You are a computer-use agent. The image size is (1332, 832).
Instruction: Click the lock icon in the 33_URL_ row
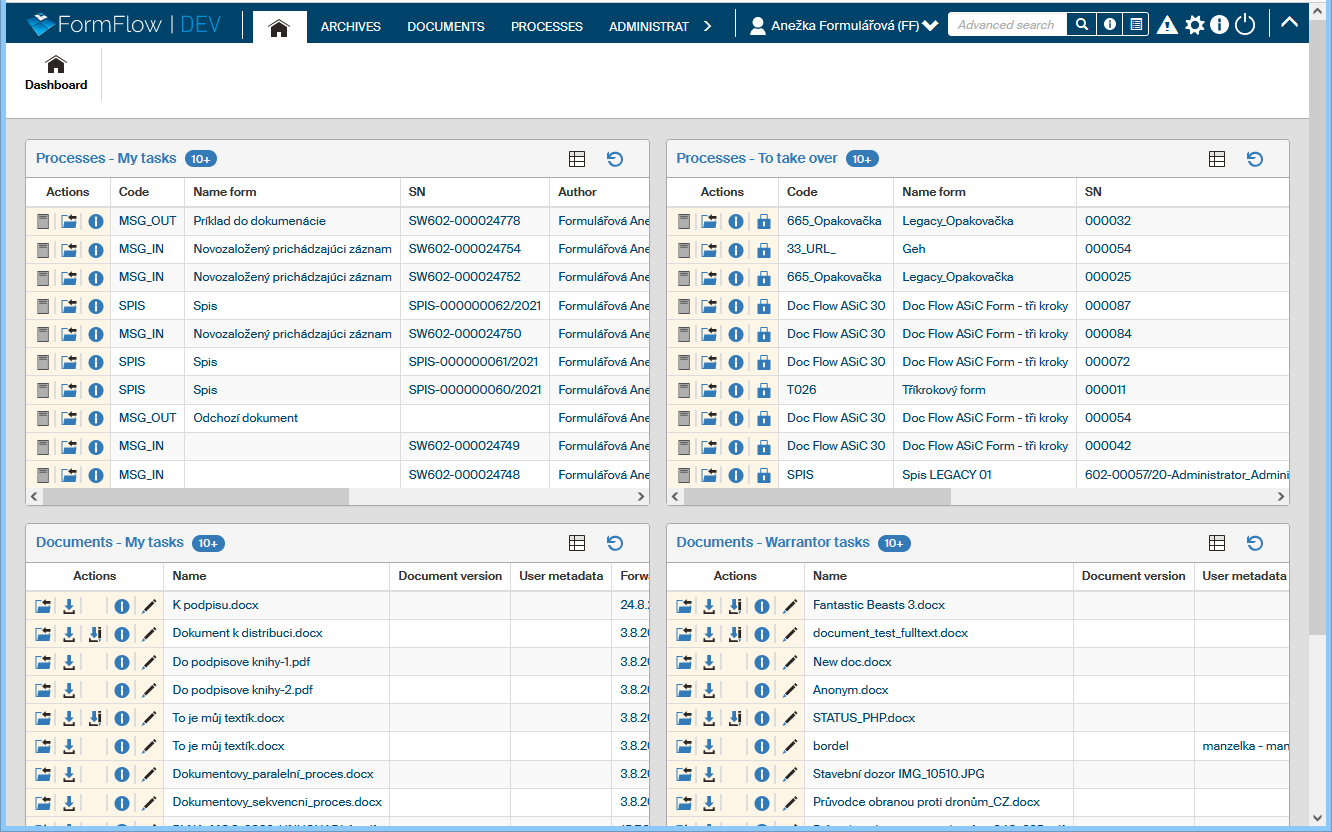tap(764, 249)
